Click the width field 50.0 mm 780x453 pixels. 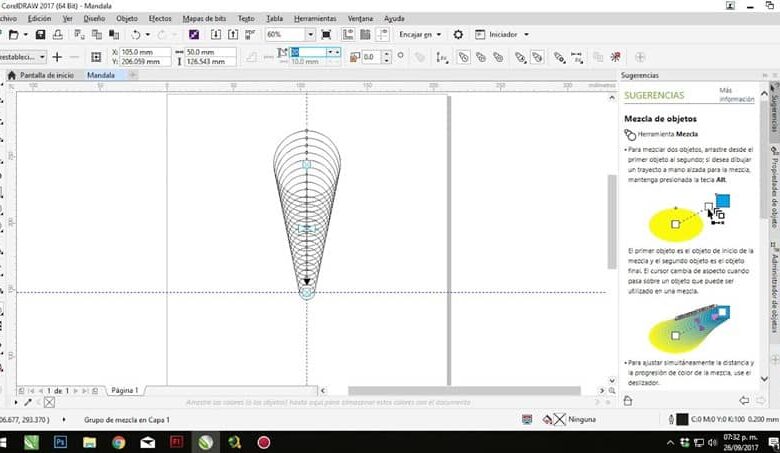click(x=210, y=52)
